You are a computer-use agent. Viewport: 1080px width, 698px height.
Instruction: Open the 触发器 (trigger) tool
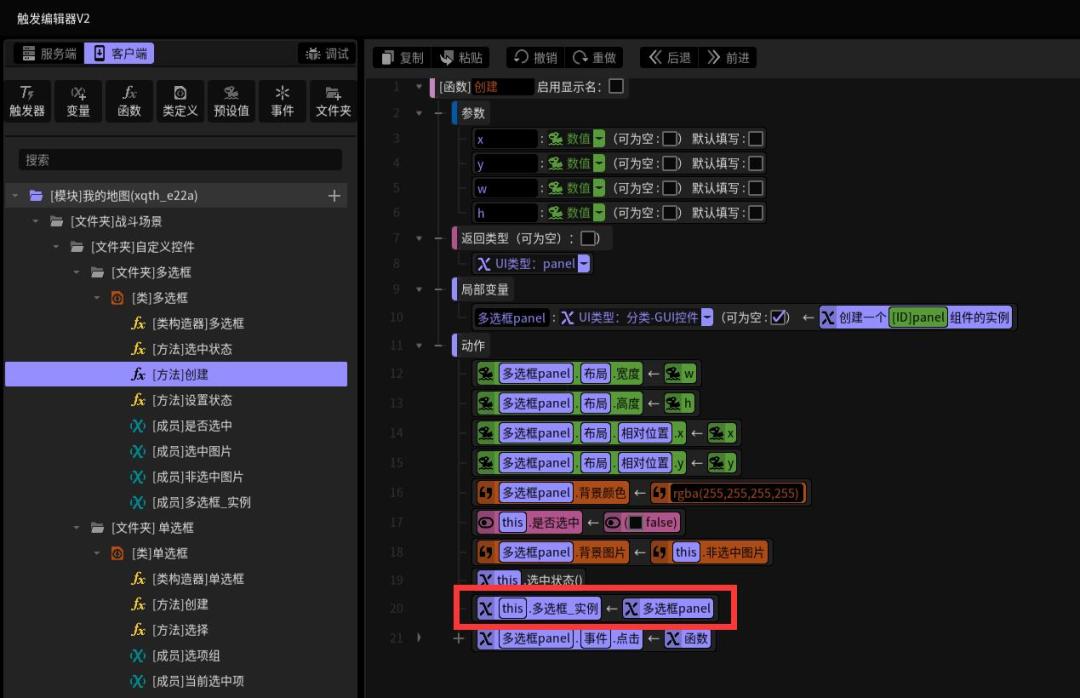point(27,101)
